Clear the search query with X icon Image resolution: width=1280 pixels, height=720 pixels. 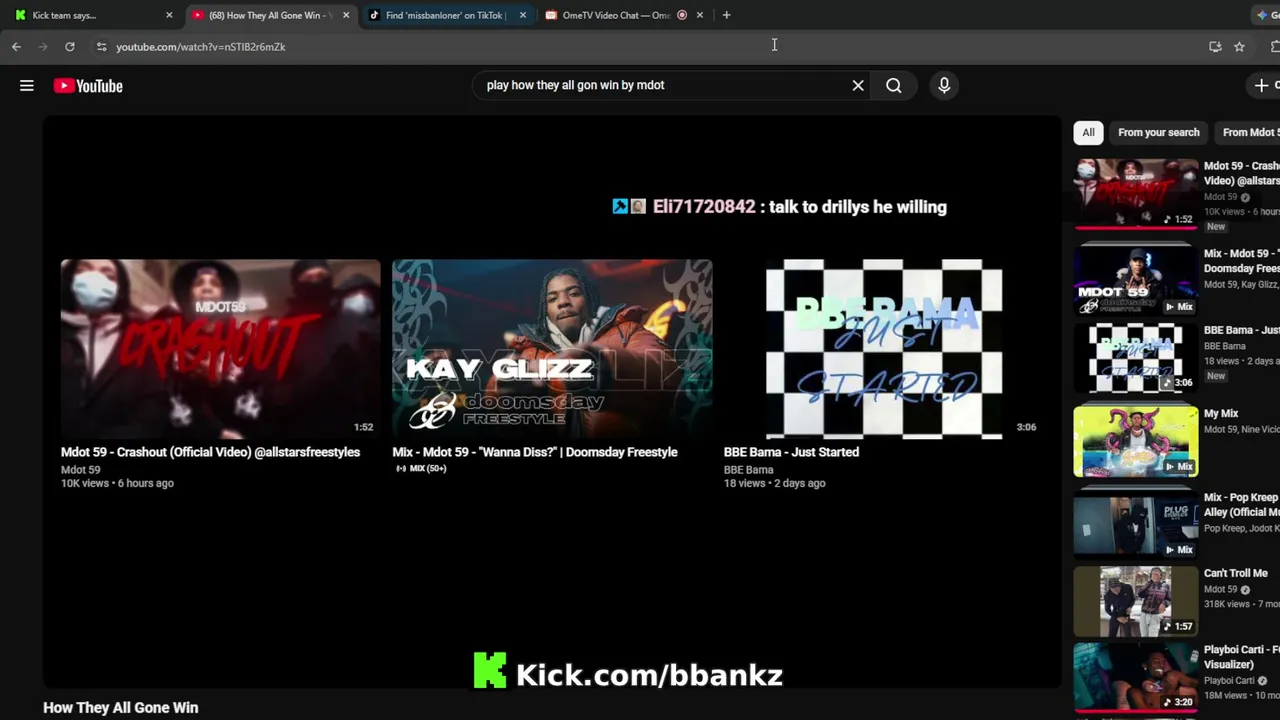pyautogui.click(x=858, y=86)
